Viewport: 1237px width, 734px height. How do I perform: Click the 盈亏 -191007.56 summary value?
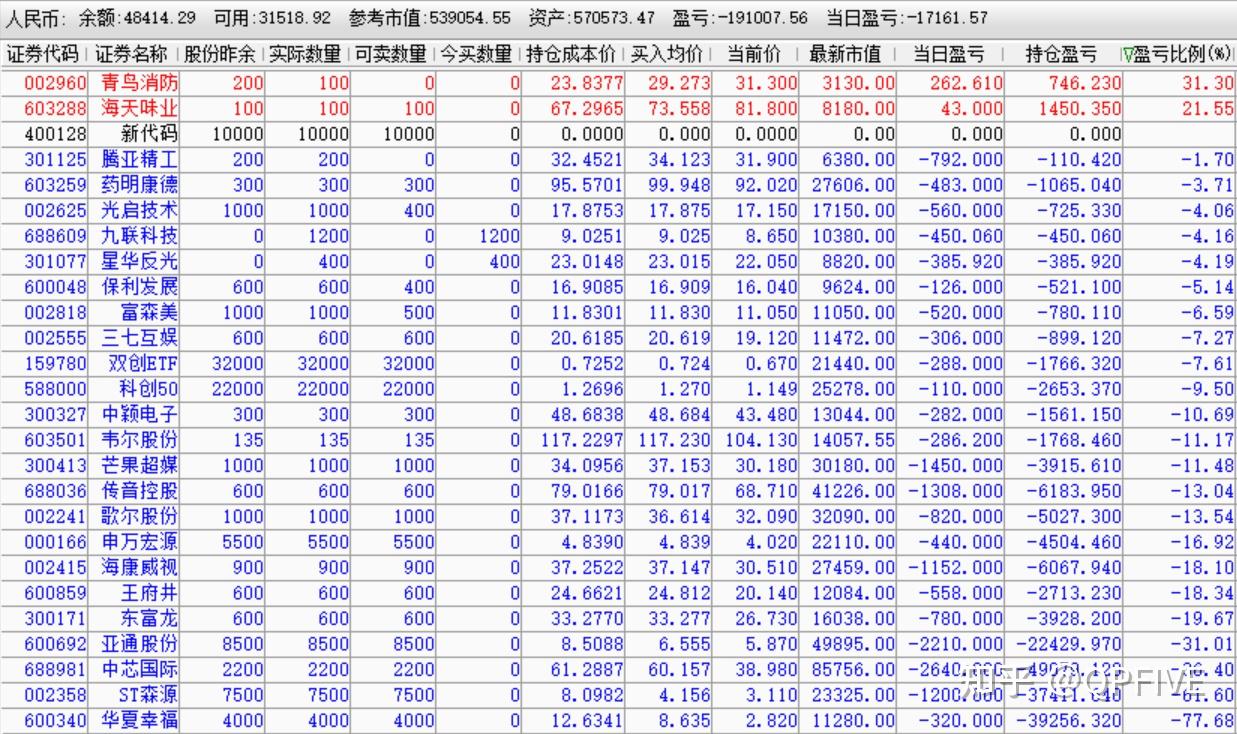coord(740,17)
